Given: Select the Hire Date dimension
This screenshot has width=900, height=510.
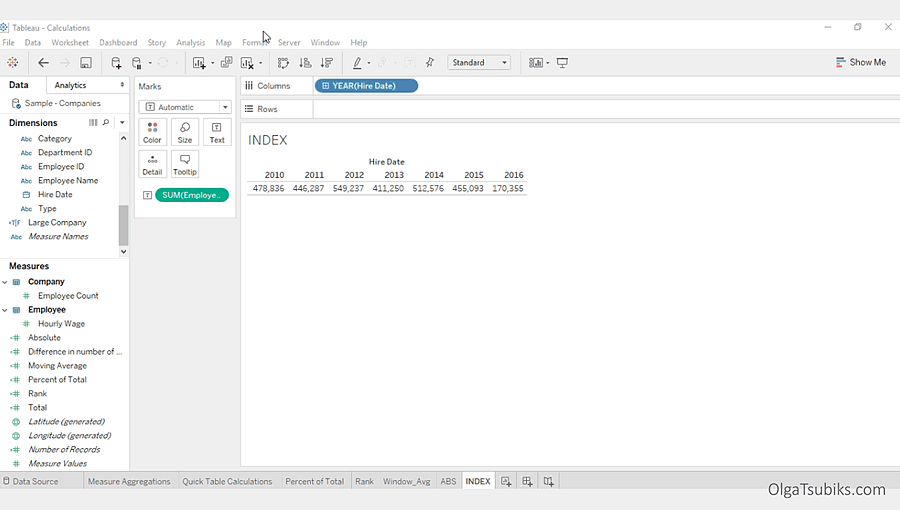Looking at the screenshot, I should click(x=55, y=194).
